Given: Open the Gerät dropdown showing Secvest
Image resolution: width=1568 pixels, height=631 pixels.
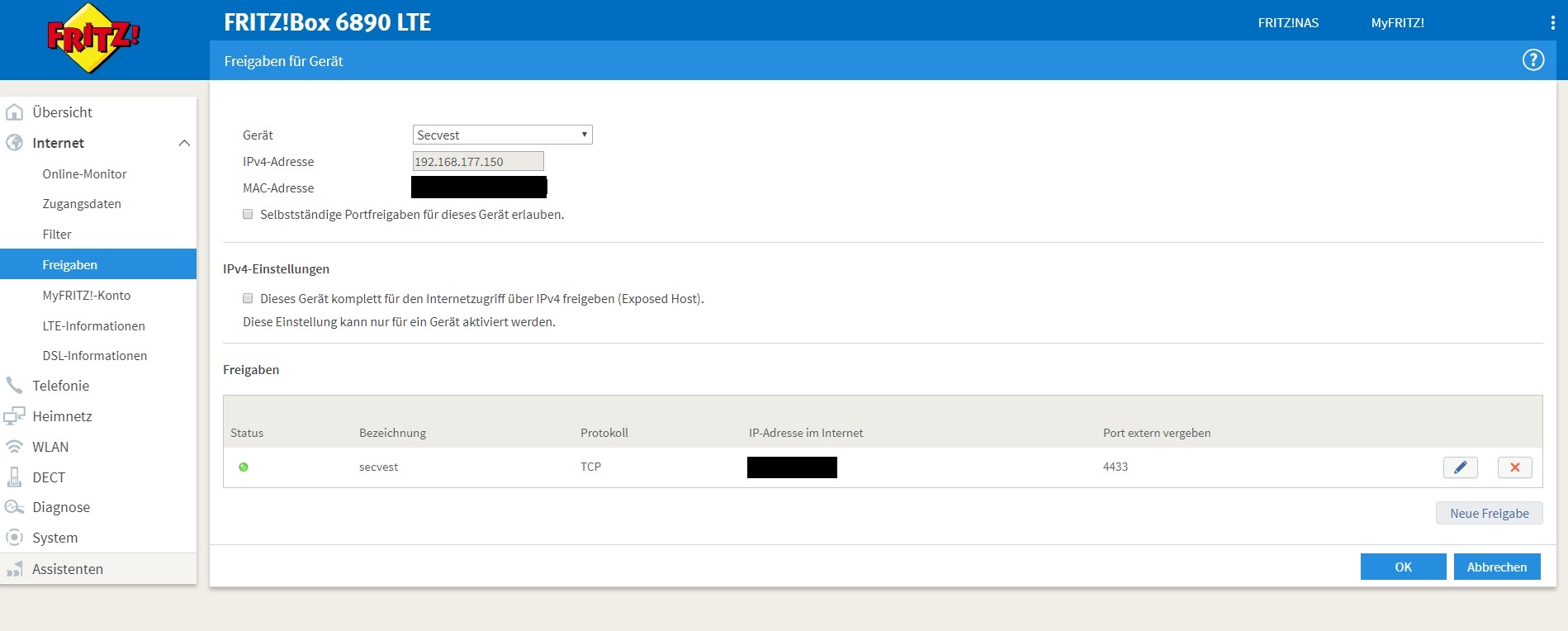Looking at the screenshot, I should (x=502, y=135).
